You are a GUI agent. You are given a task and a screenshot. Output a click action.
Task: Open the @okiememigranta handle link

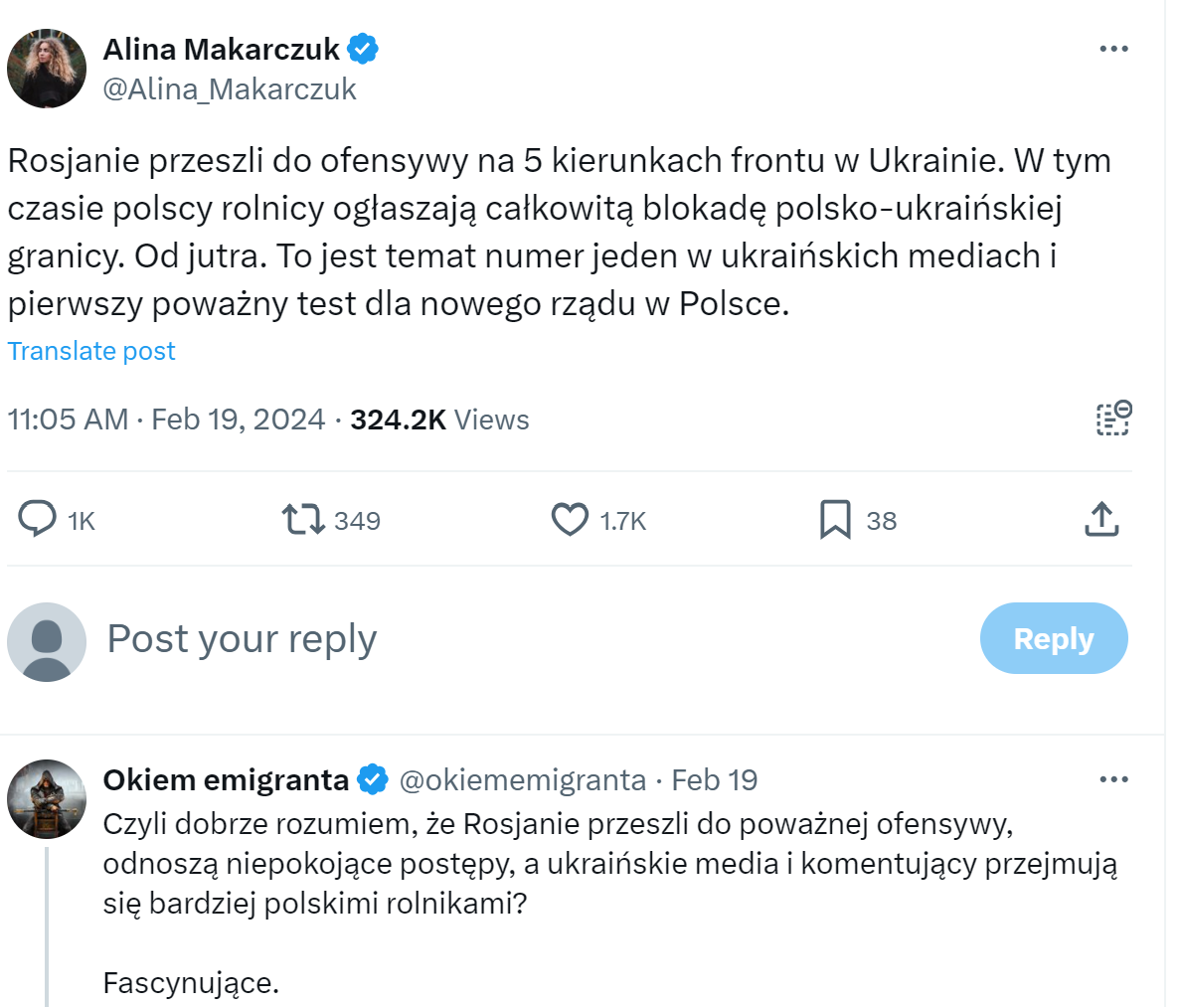click(522, 780)
